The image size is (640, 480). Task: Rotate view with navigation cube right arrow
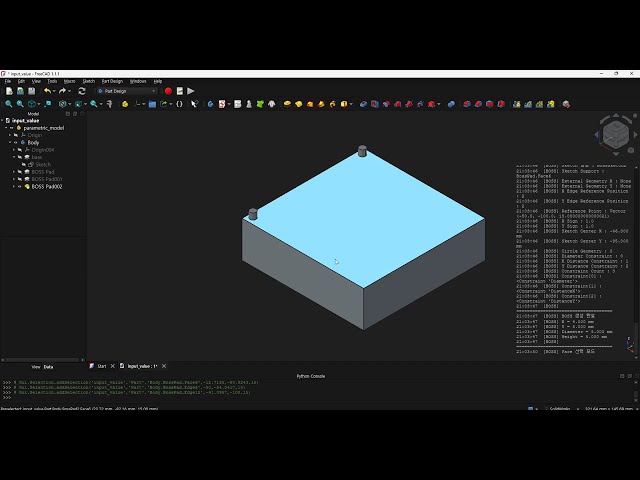pos(635,134)
